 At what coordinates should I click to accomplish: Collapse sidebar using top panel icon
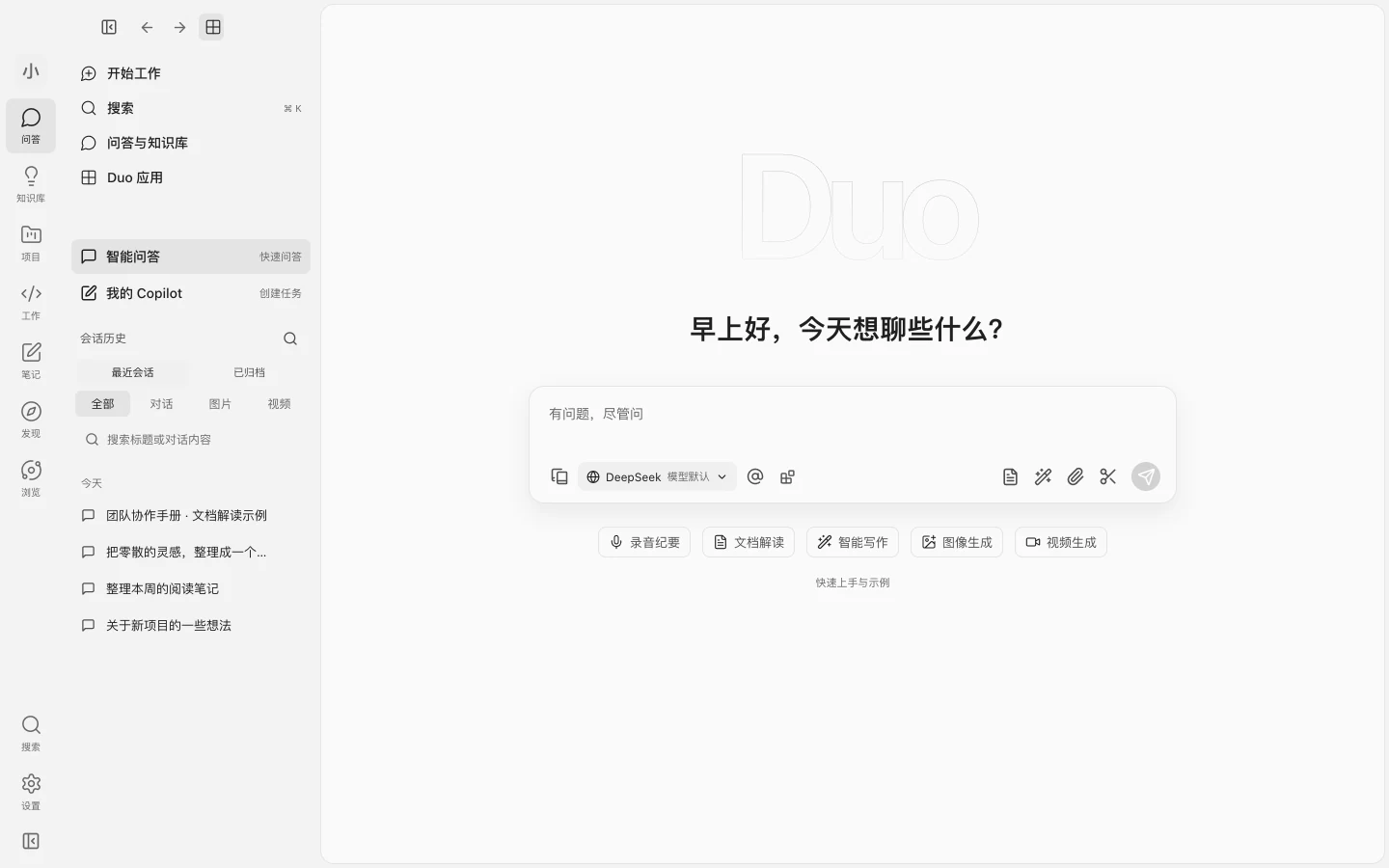[x=109, y=27]
